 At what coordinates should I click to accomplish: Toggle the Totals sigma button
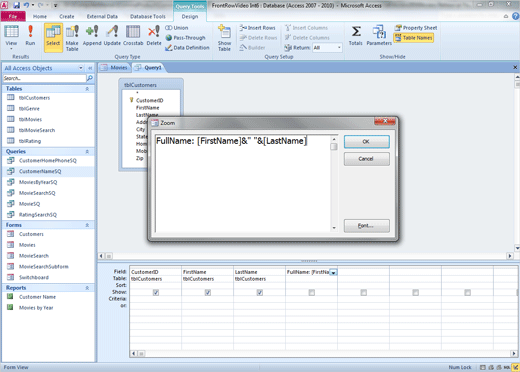[x=356, y=35]
